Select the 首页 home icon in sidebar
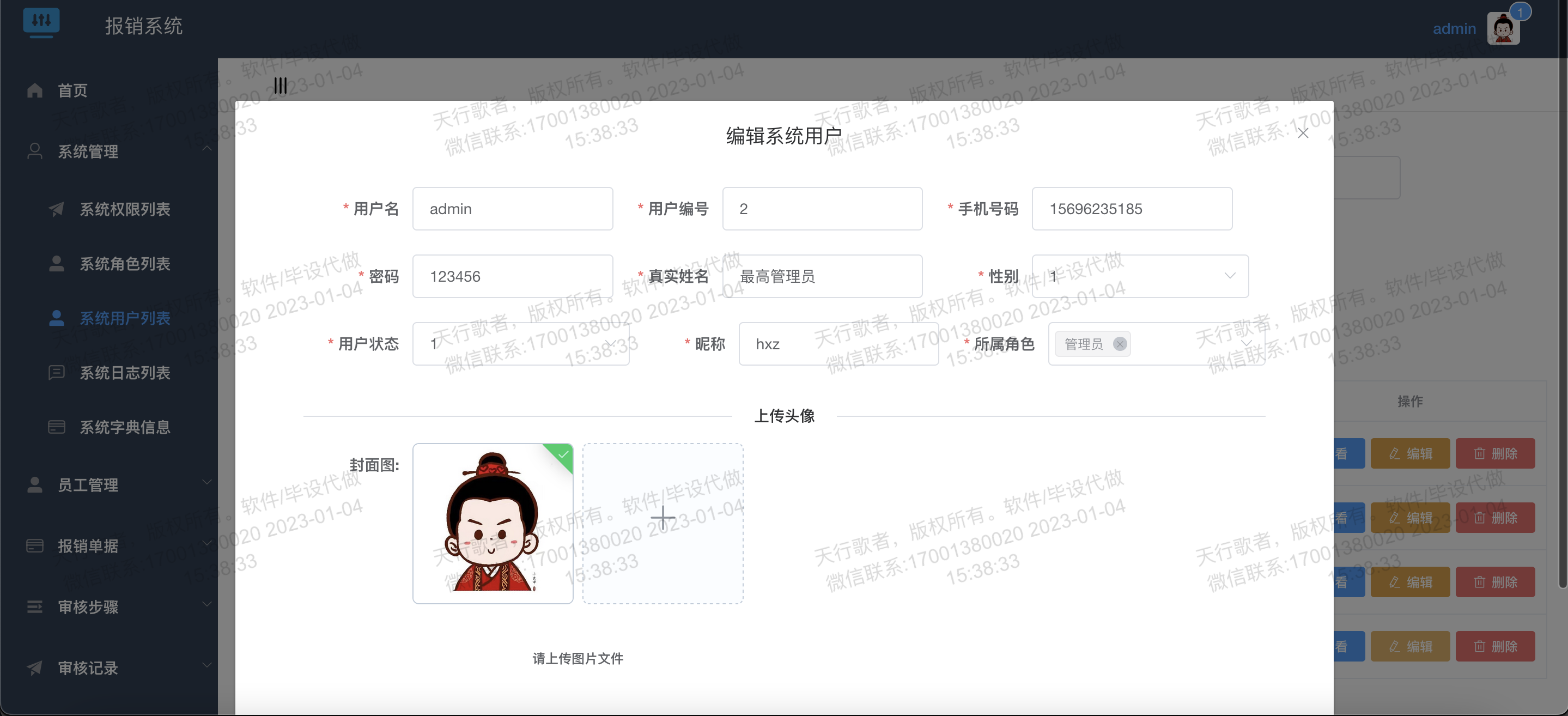 (x=35, y=90)
